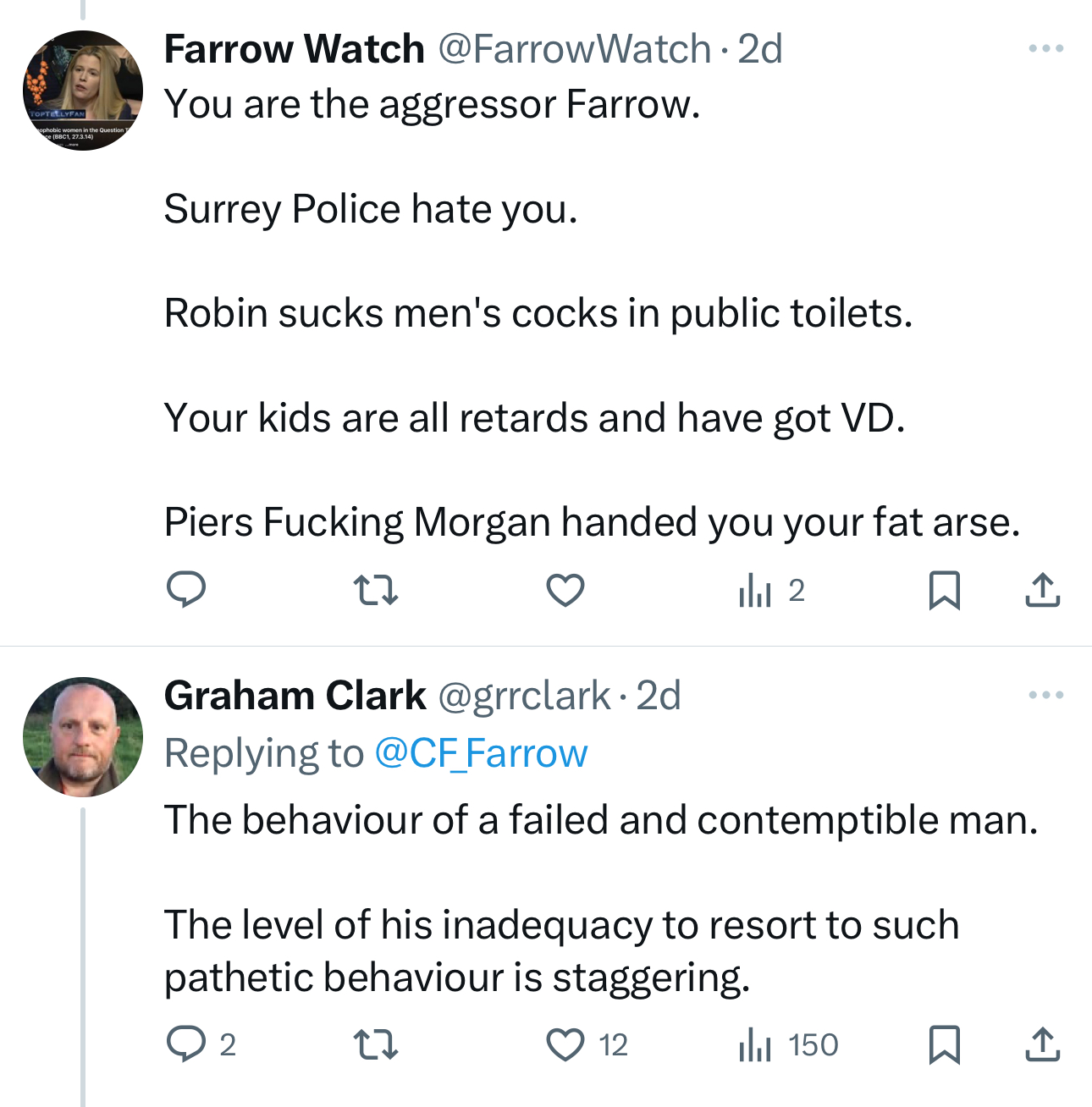This screenshot has width=1092, height=1107.
Task: Open Farrow Watch profile name
Action: tap(295, 49)
